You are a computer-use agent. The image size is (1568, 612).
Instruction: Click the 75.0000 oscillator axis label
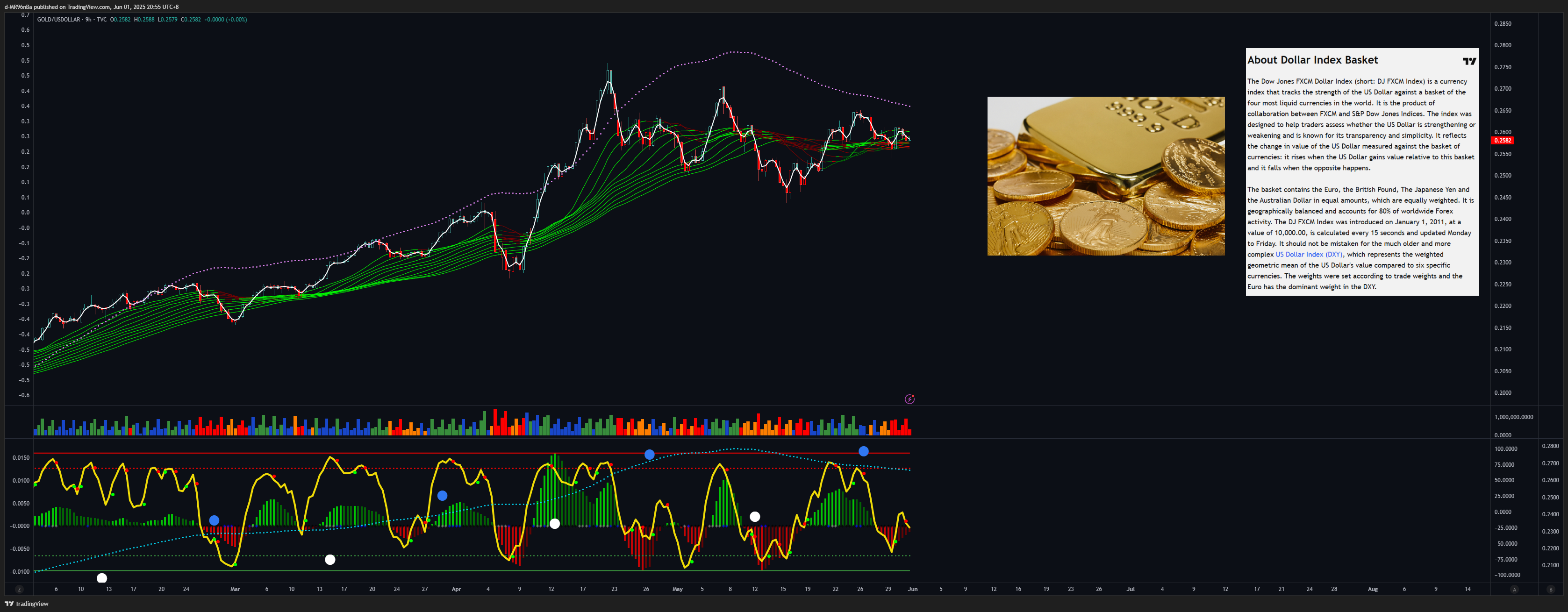[x=1504, y=464]
